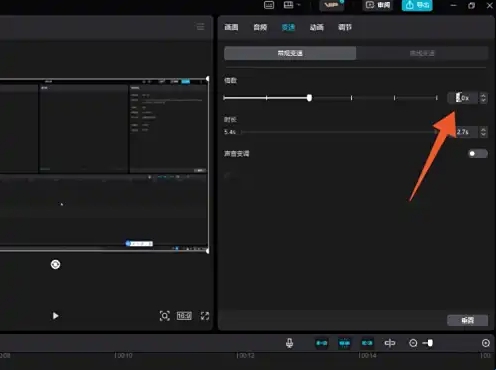The height and width of the screenshot is (370, 496).
Task: Click the microphone record voiceover icon
Action: (289, 343)
